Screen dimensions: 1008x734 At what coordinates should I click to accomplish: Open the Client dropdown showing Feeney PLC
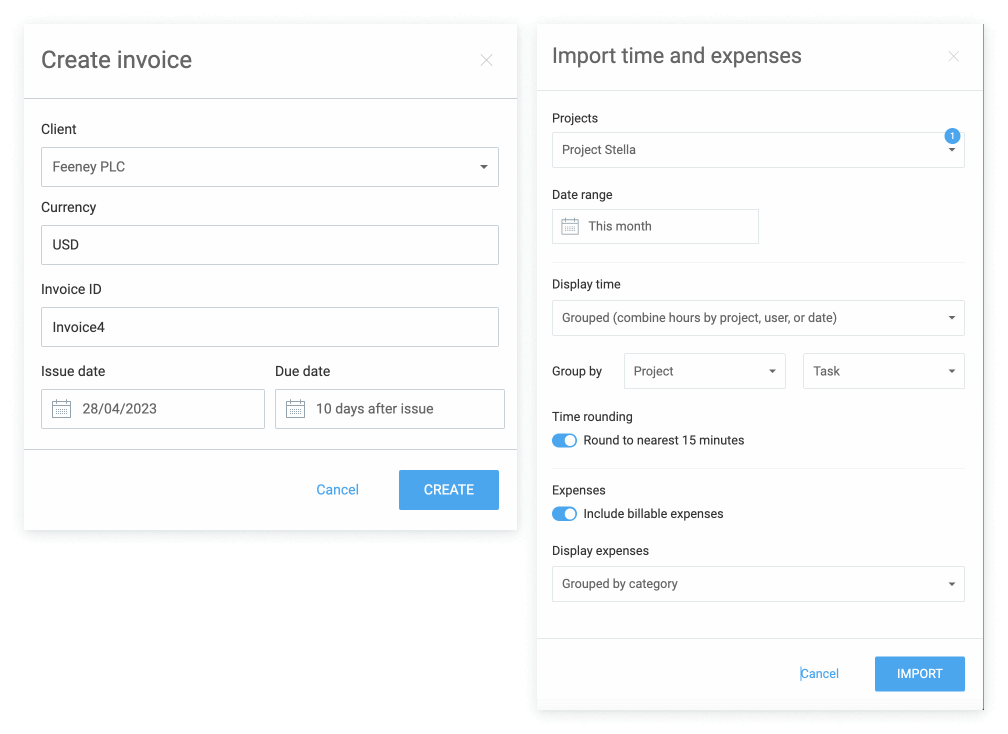(x=270, y=167)
